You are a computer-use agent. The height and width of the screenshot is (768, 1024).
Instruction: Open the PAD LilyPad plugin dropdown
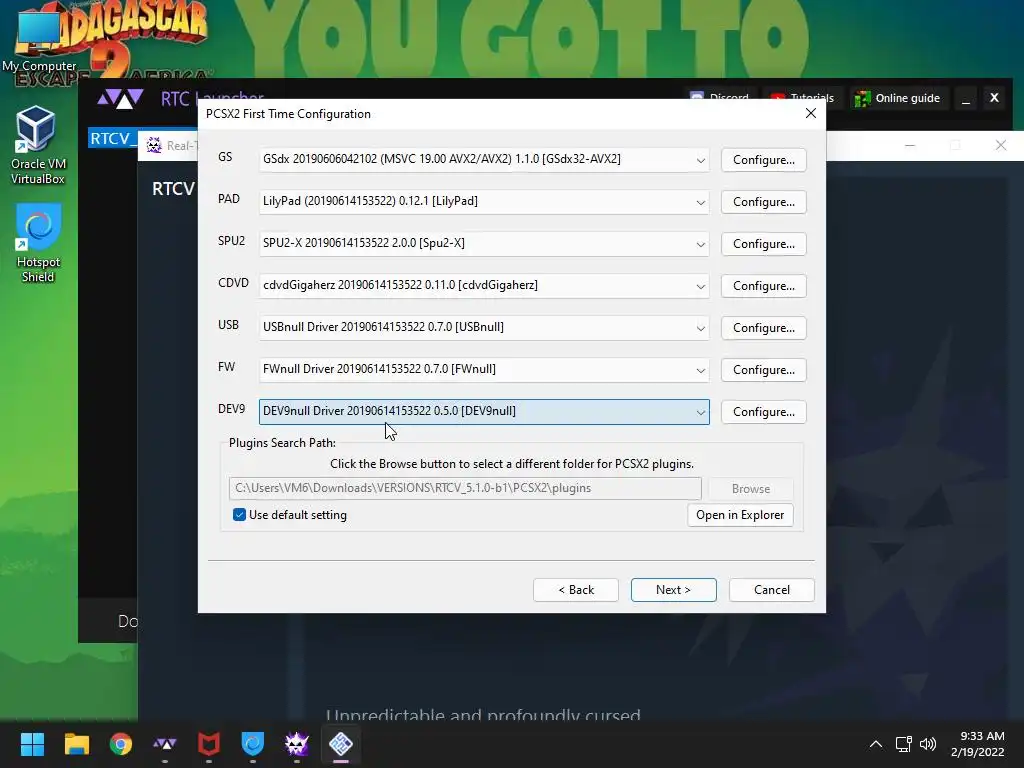(484, 201)
